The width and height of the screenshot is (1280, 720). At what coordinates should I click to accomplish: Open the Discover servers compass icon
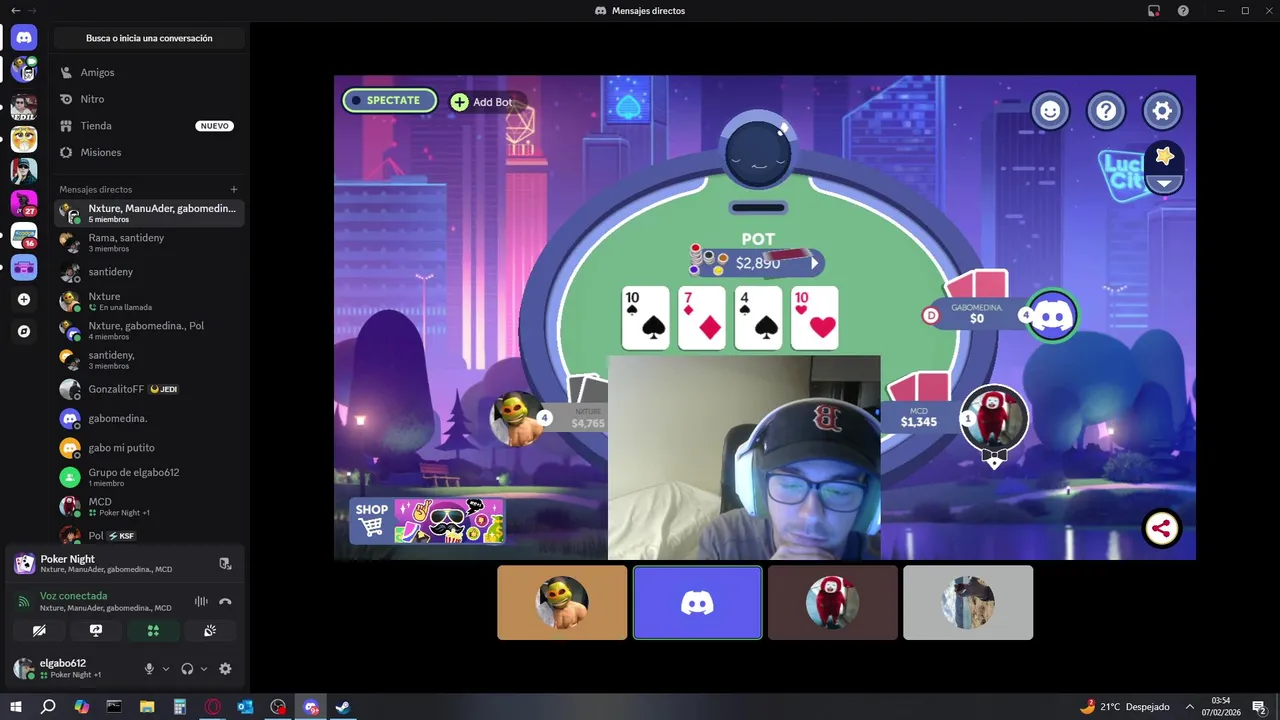pos(24,331)
